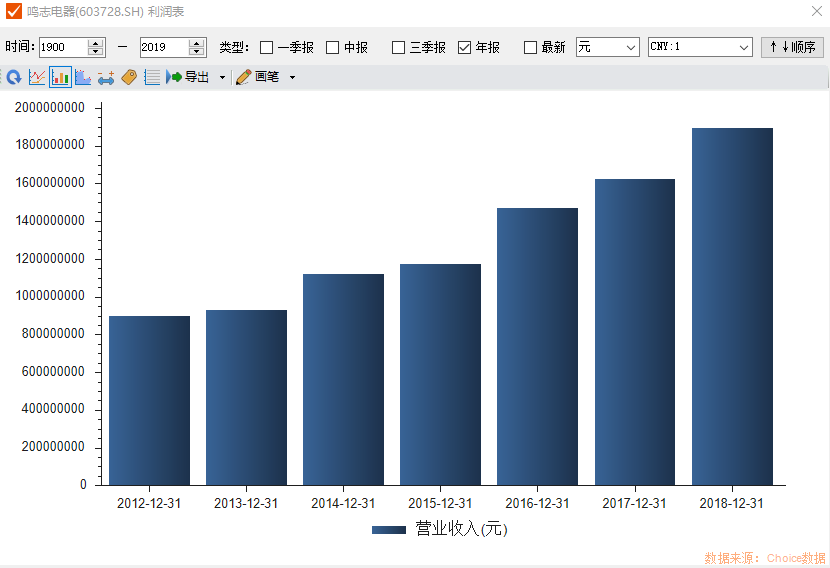Open the 元 unit dropdown

[607, 47]
